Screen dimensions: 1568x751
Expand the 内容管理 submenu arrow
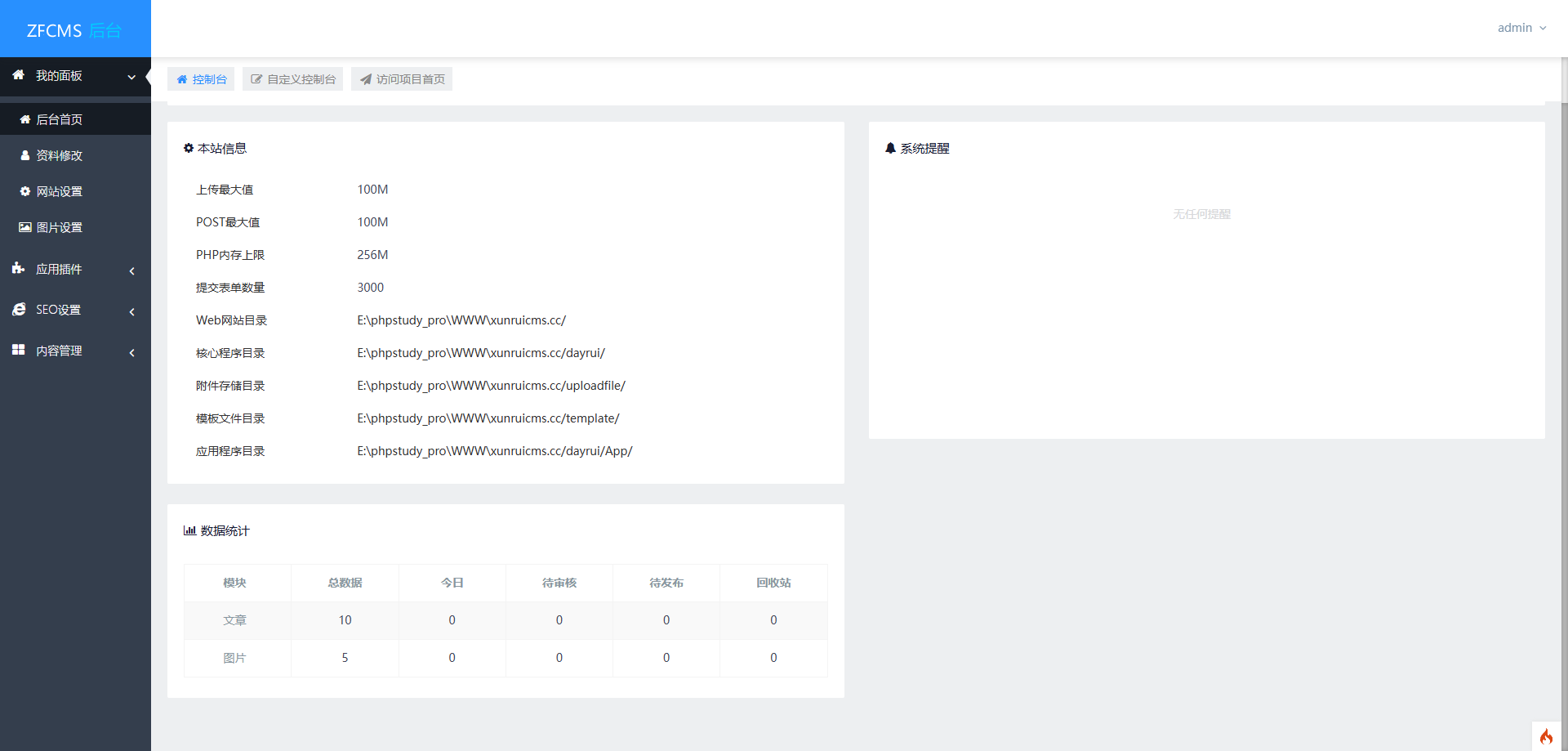point(131,352)
